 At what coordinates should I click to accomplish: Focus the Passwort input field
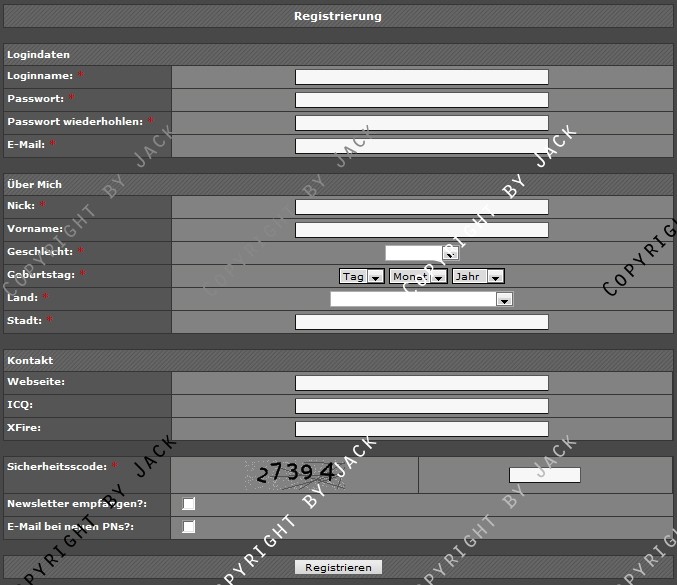pyautogui.click(x=421, y=100)
